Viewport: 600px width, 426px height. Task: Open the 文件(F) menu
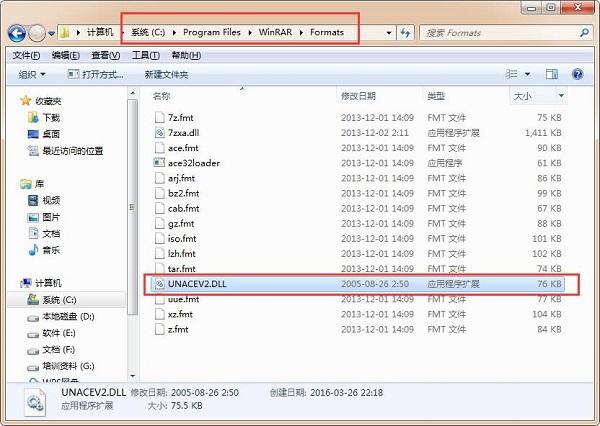point(26,55)
